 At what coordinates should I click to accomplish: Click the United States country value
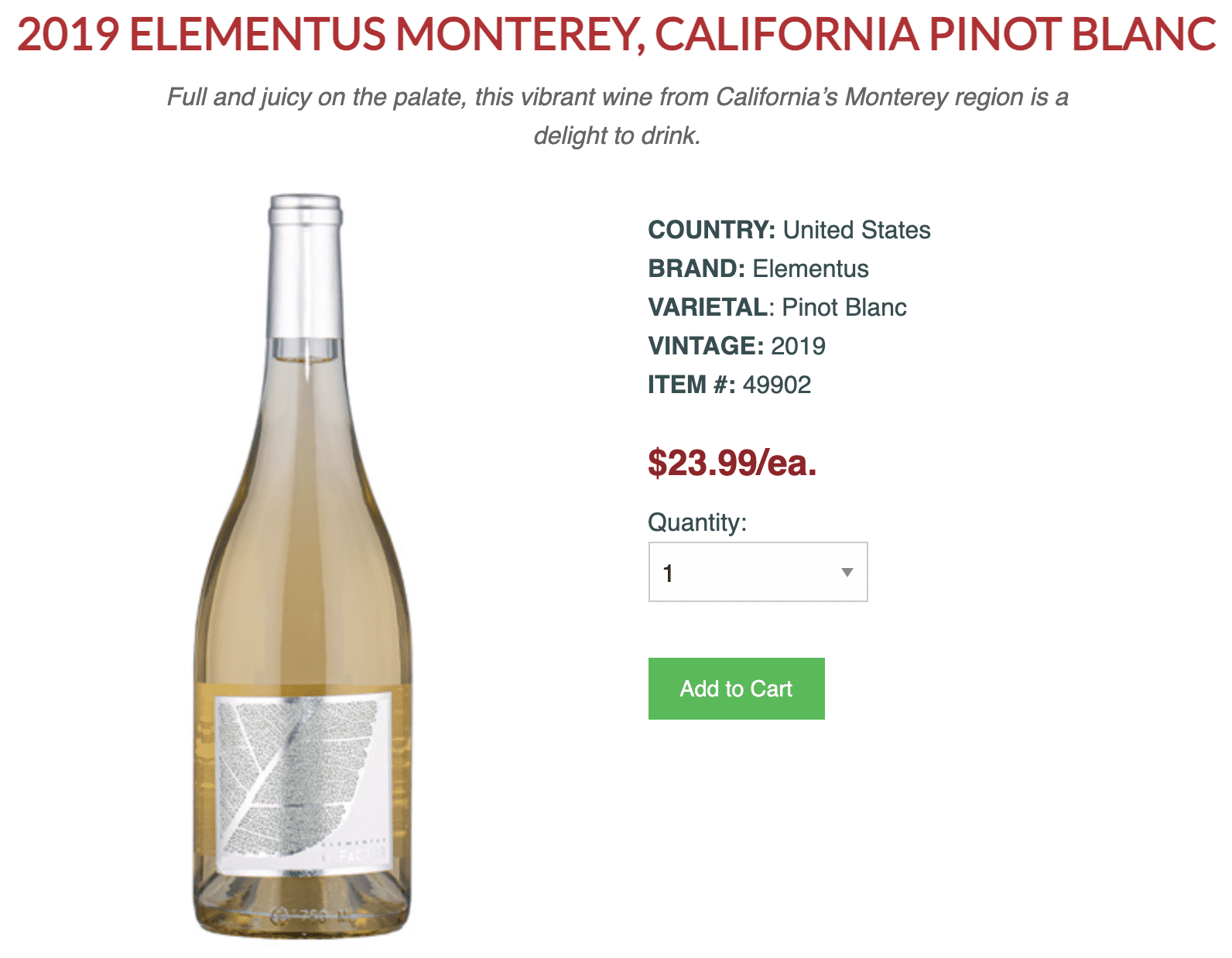pos(854,230)
